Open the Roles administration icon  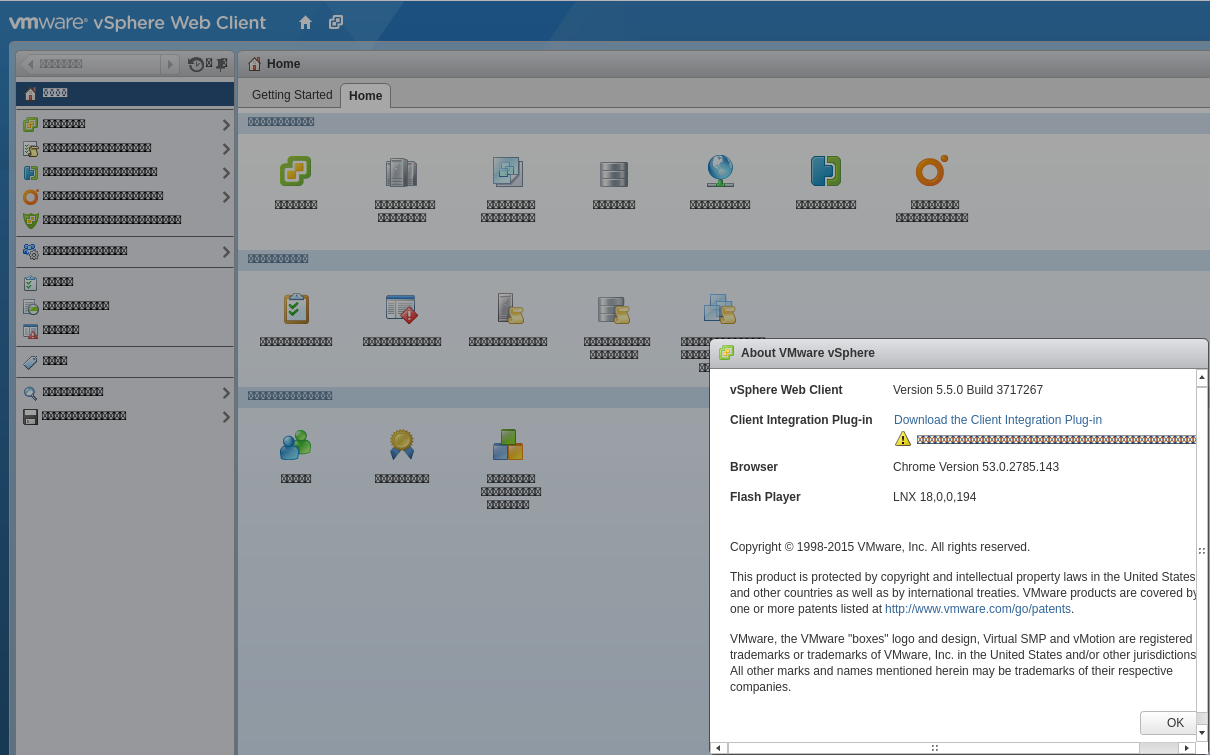tap(296, 445)
